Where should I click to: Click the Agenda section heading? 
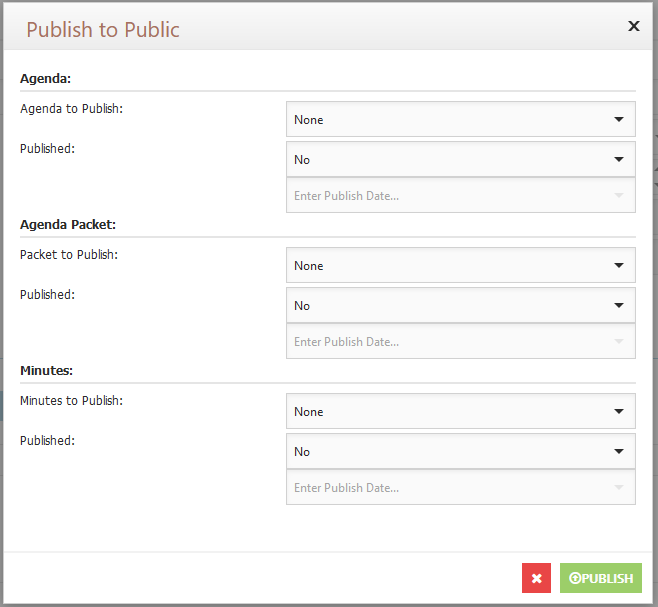tap(45, 77)
